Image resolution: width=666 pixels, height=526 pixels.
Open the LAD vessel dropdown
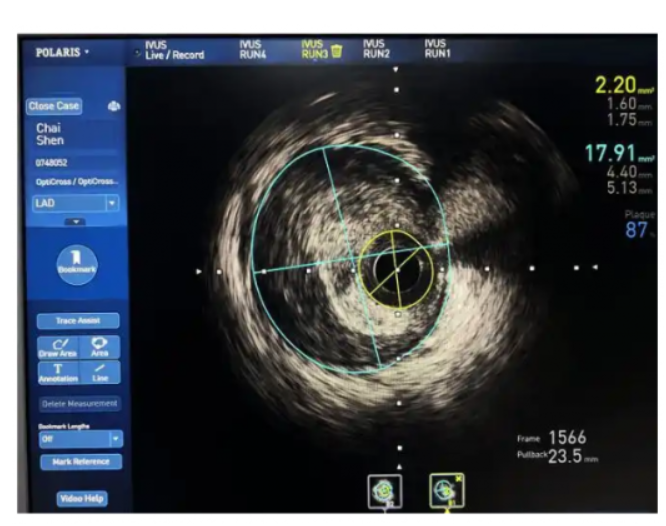click(x=75, y=203)
